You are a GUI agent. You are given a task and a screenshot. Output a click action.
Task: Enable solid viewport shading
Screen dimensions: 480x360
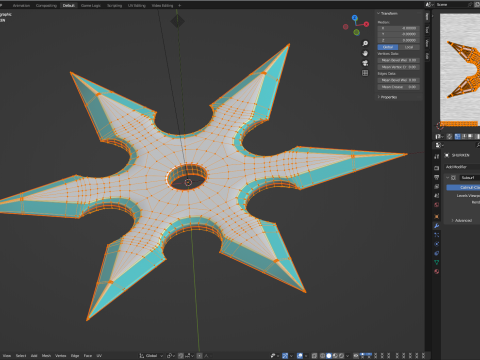[x=329, y=356]
